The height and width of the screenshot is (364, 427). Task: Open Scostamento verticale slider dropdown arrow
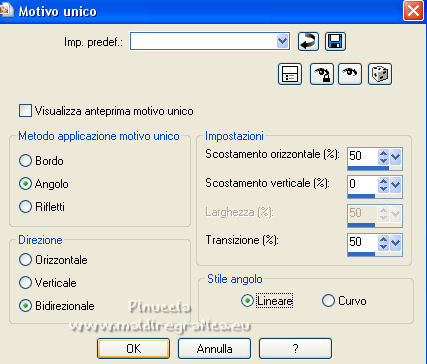(395, 185)
